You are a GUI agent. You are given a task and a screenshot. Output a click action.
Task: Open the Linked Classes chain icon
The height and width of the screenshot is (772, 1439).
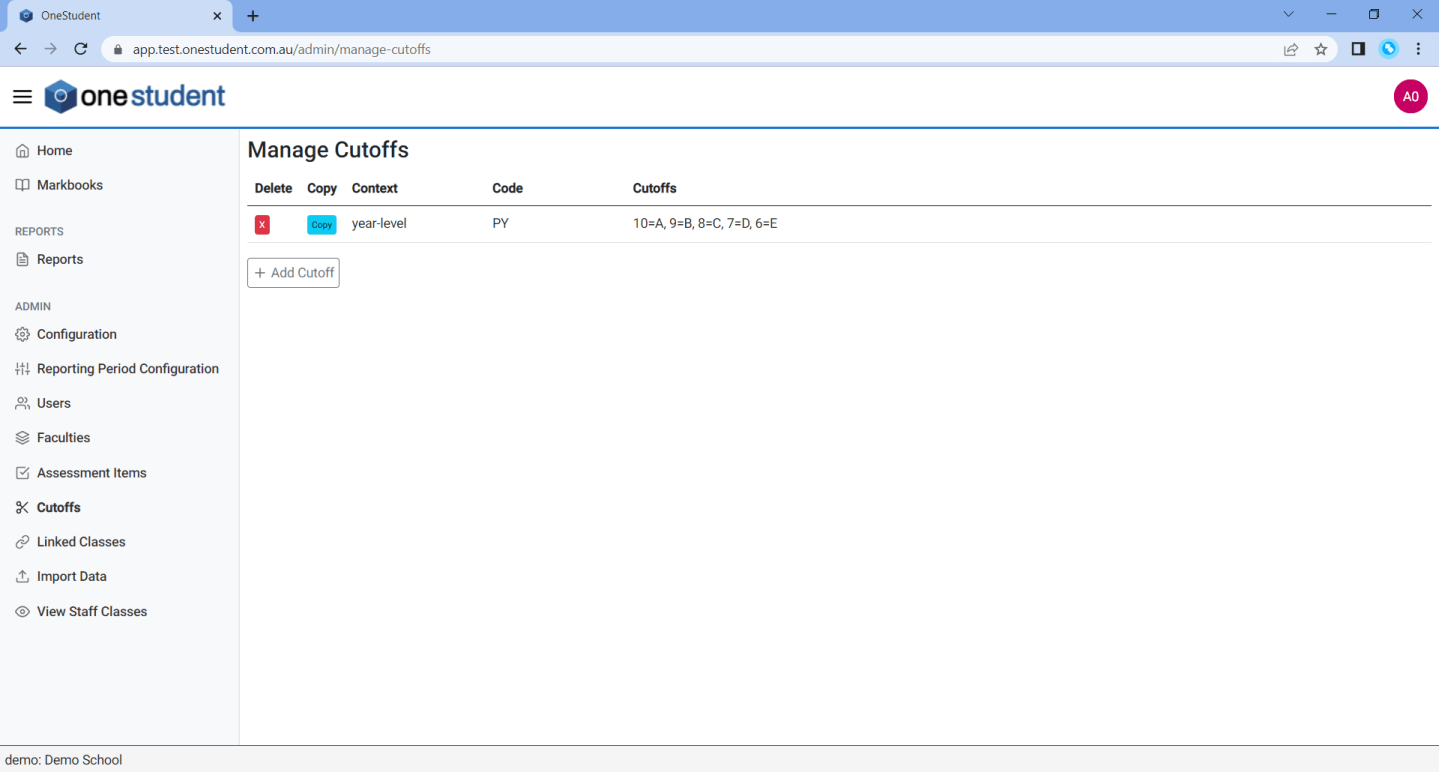point(22,541)
